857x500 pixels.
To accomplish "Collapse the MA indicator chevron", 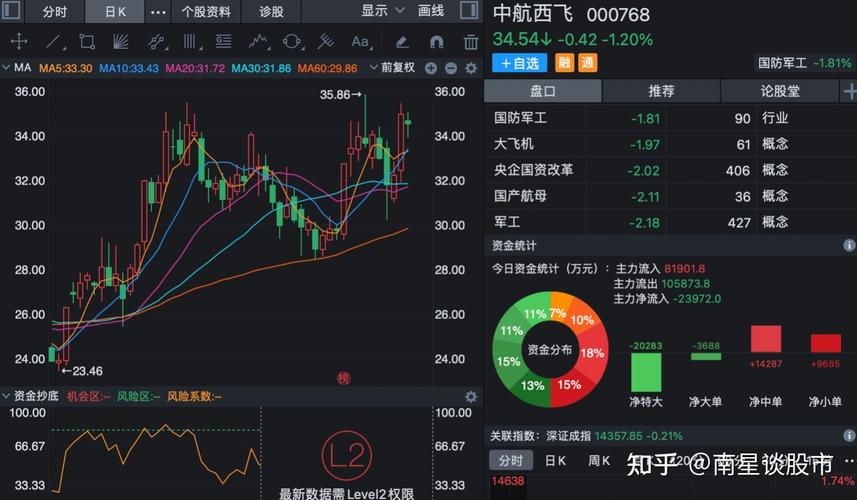I will click(x=7, y=68).
